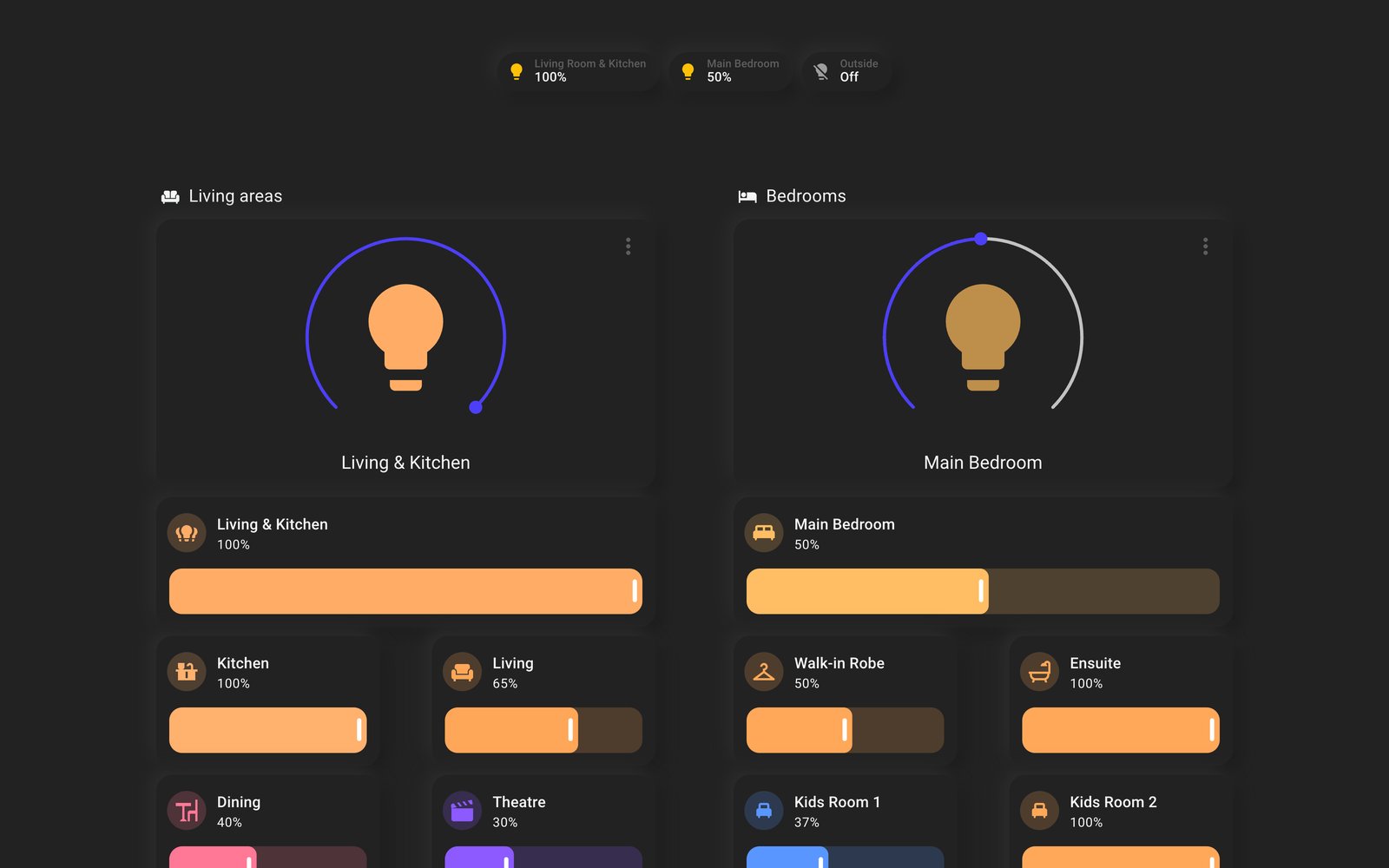The width and height of the screenshot is (1389, 868).
Task: Open the Living & Kitchen card three-dot menu
Action: [628, 247]
